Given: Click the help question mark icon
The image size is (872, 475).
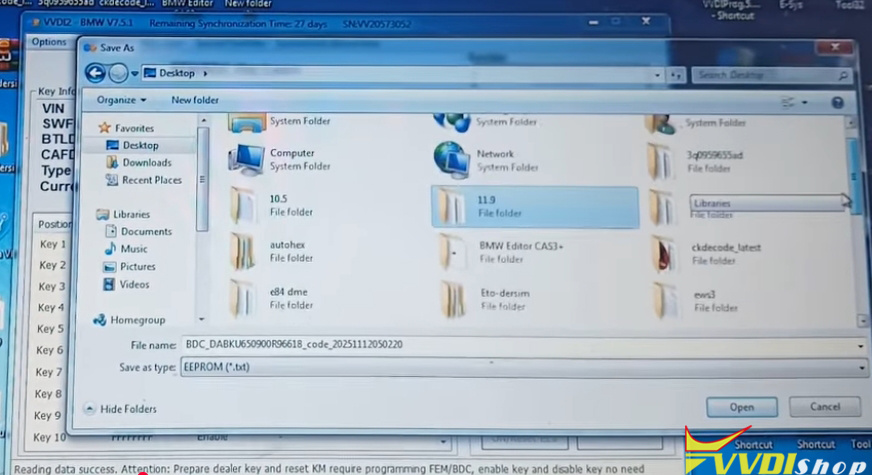Looking at the screenshot, I should coord(837,102).
